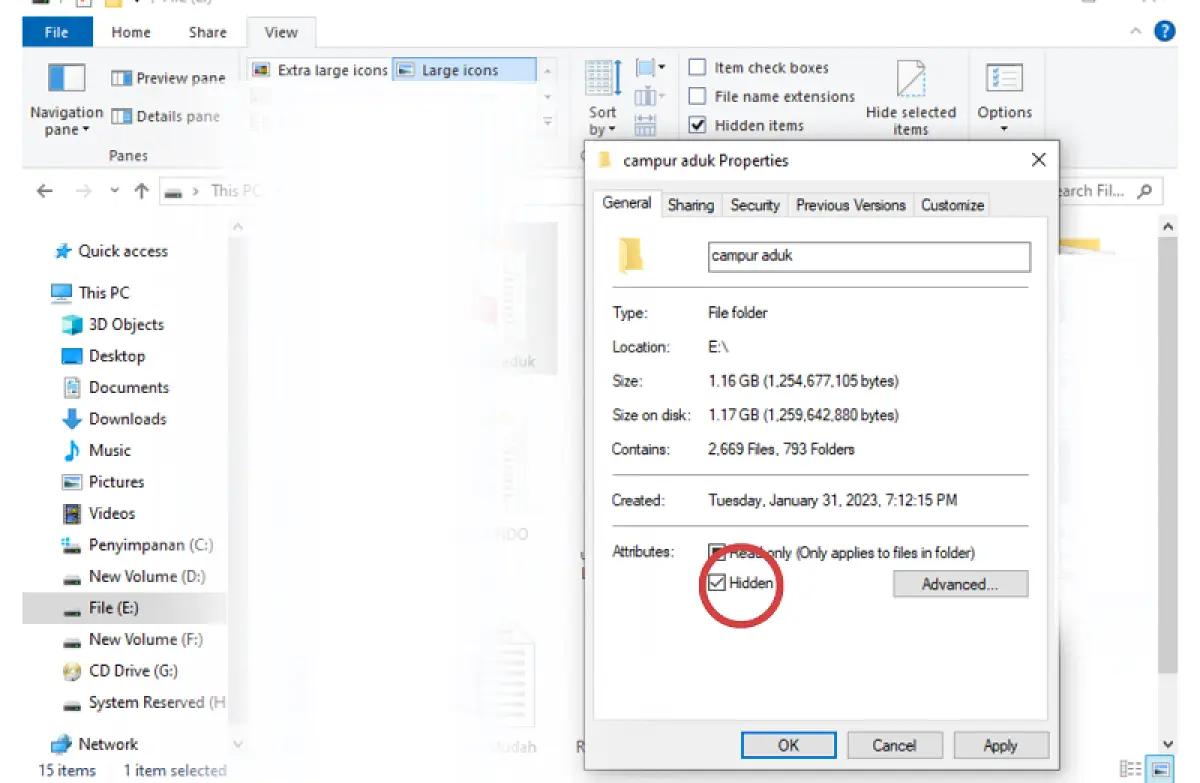Screen dimensions: 1200x783
Task: Apply the folder property changes
Action: tap(1000, 744)
